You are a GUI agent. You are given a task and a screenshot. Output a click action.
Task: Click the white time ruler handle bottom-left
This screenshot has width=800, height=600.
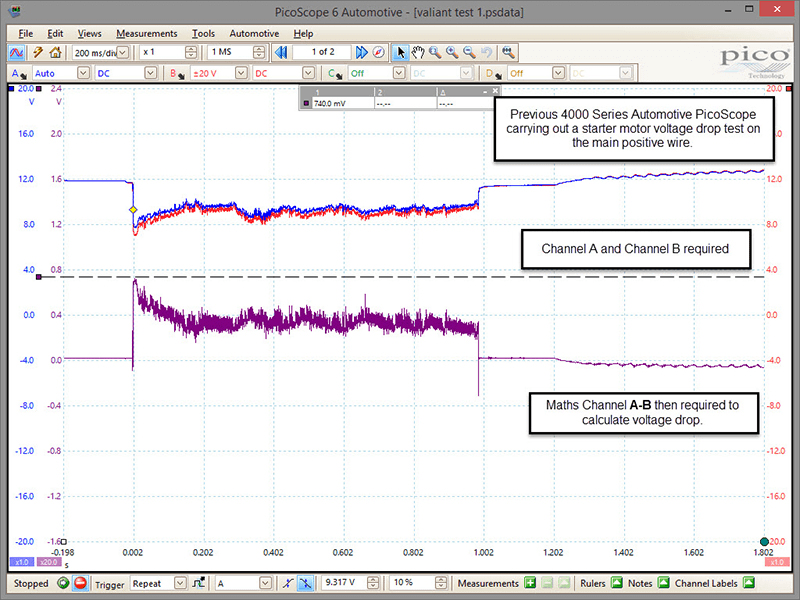(64, 542)
